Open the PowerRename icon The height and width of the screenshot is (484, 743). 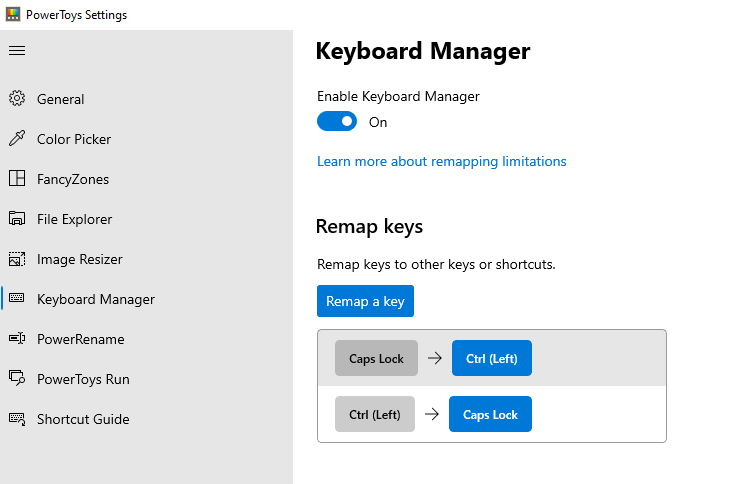(17, 338)
